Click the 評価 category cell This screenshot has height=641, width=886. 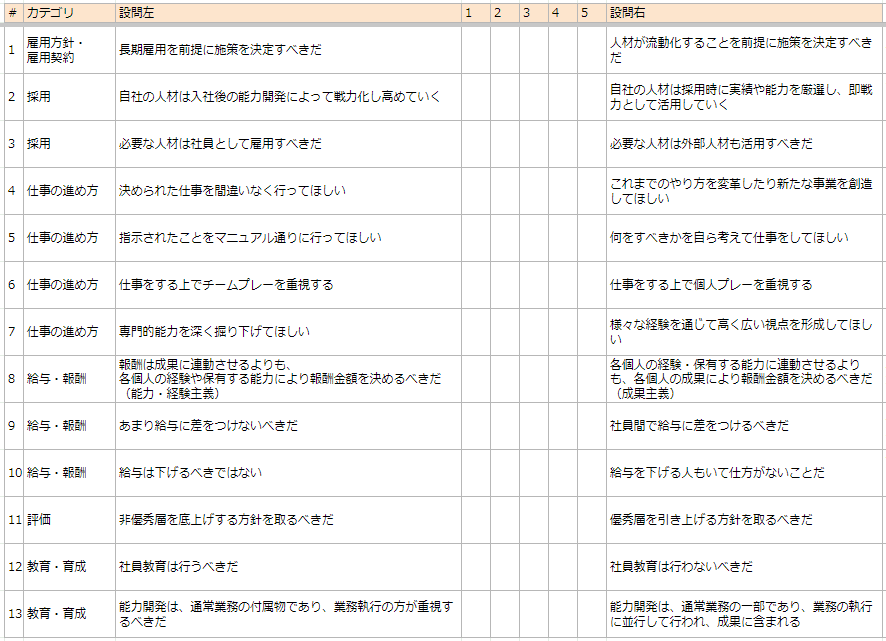point(70,519)
